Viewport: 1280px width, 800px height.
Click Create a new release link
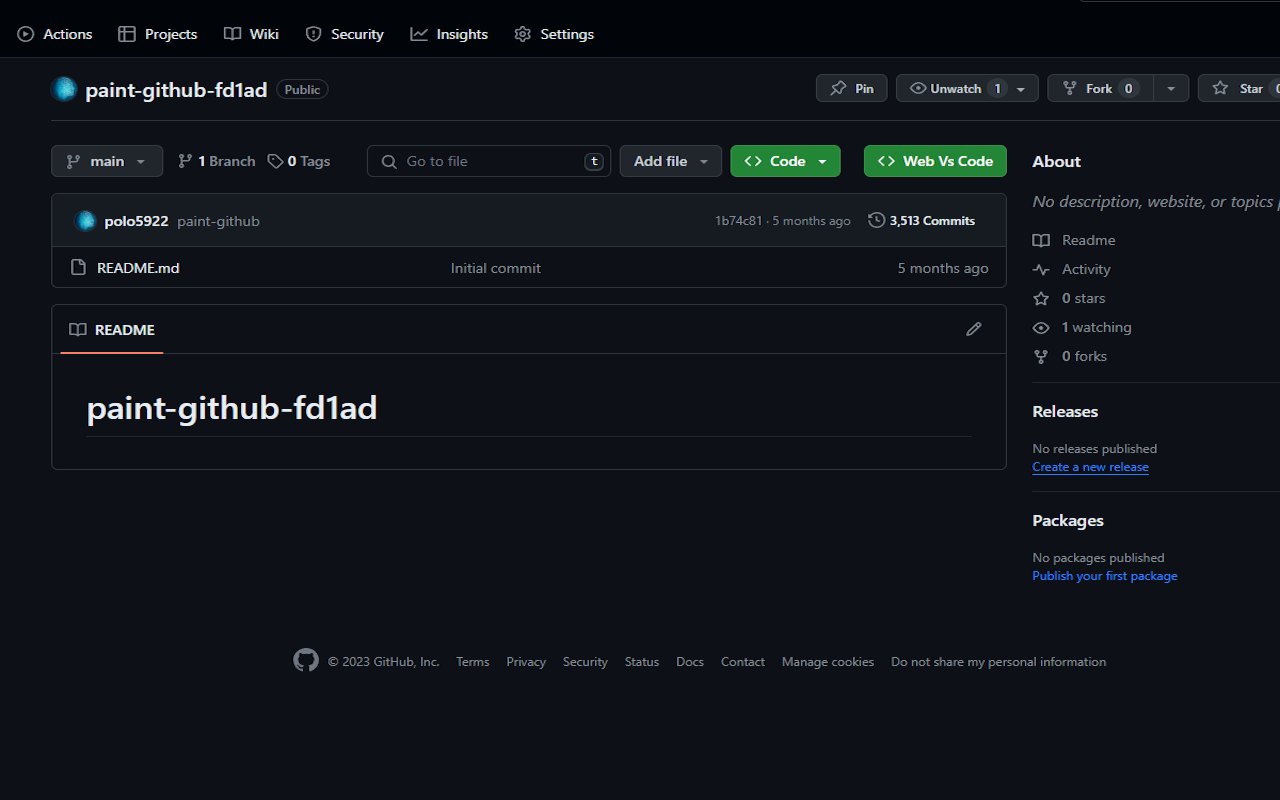point(1090,467)
